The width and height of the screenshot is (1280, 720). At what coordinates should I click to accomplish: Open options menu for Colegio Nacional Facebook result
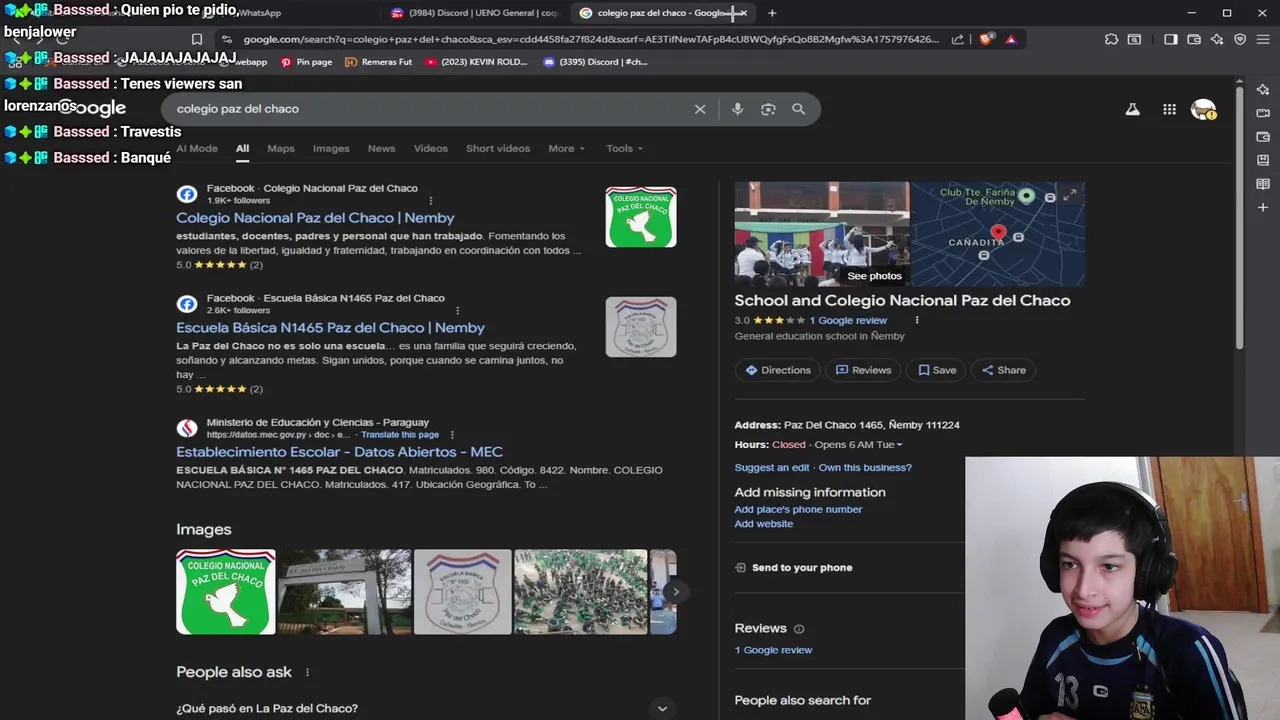tap(431, 201)
